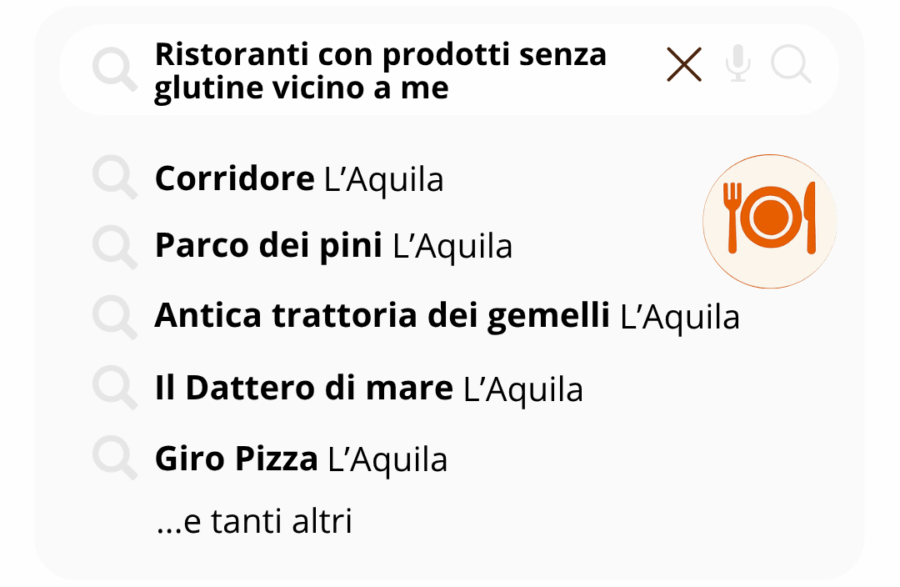Click the search icon beside Antica trattoria dei gemelli
900x587 pixels.
coord(115,317)
